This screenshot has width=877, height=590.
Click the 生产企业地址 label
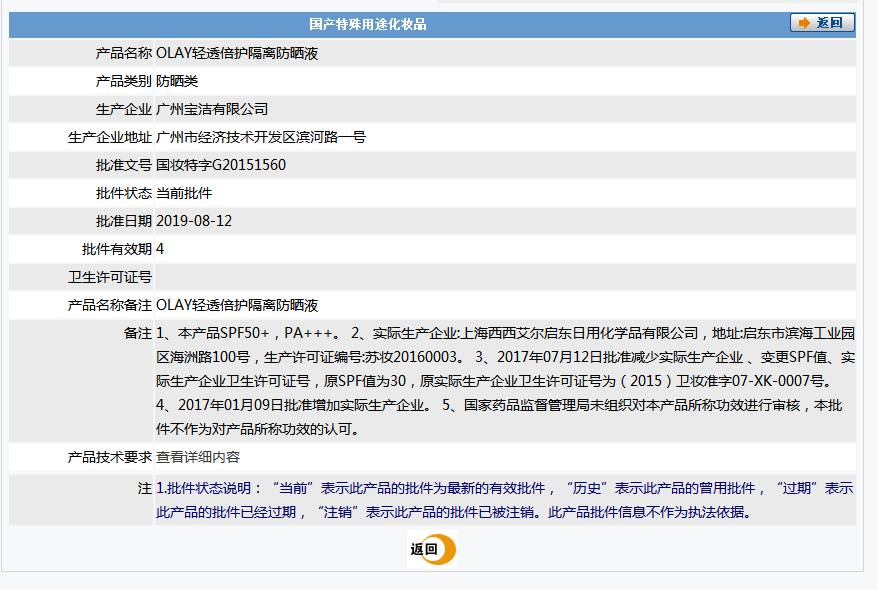(110, 137)
